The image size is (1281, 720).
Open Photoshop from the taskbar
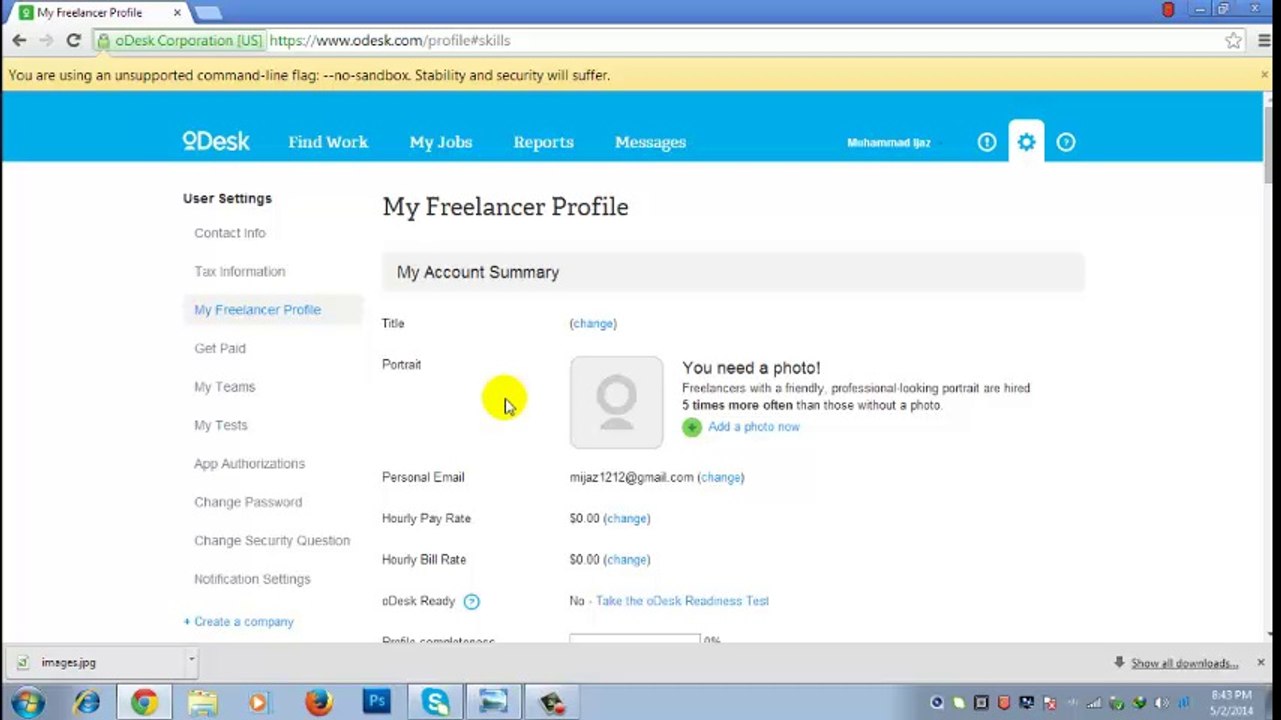[377, 702]
